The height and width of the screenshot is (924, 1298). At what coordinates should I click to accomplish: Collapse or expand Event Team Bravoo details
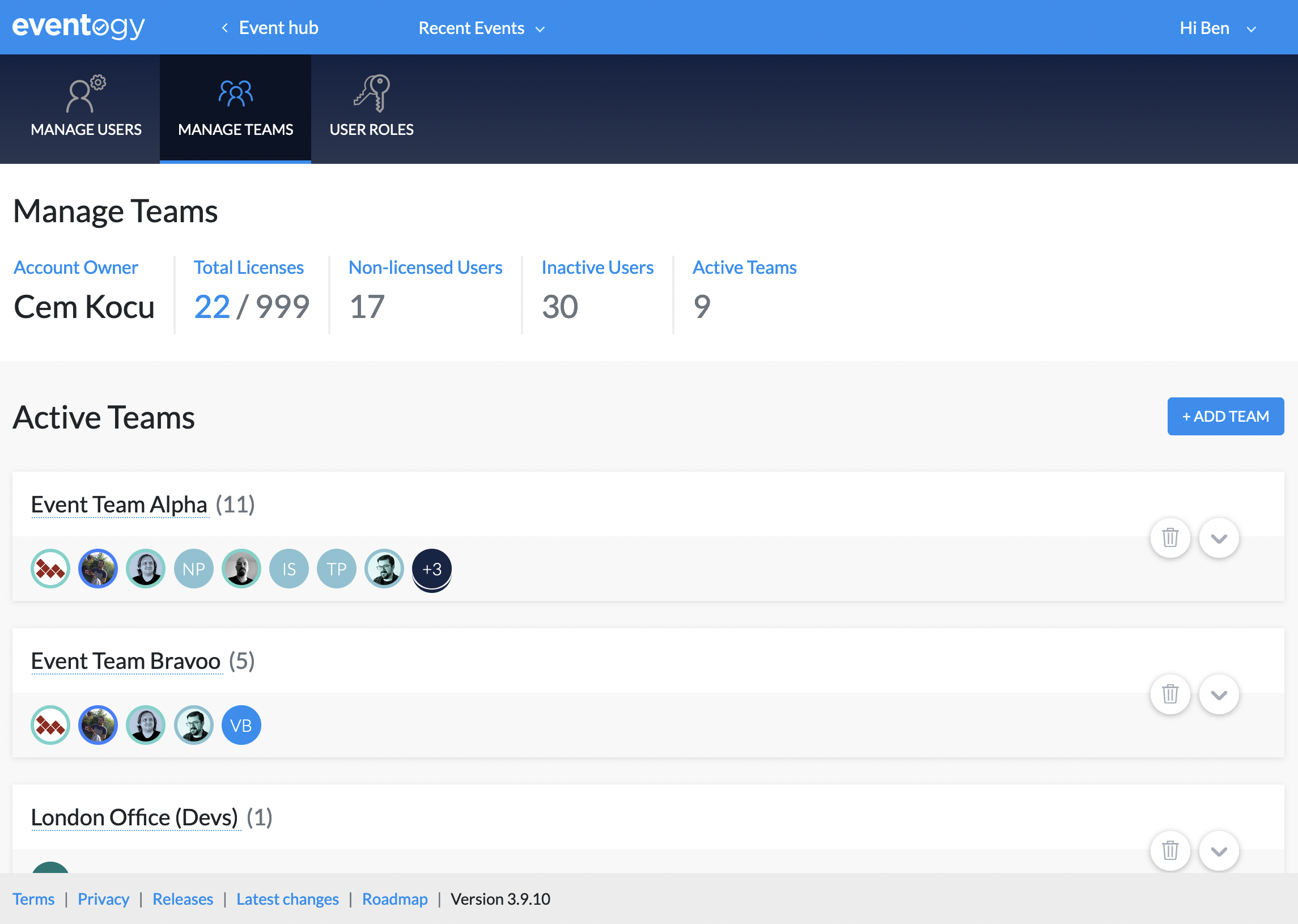(x=1219, y=694)
